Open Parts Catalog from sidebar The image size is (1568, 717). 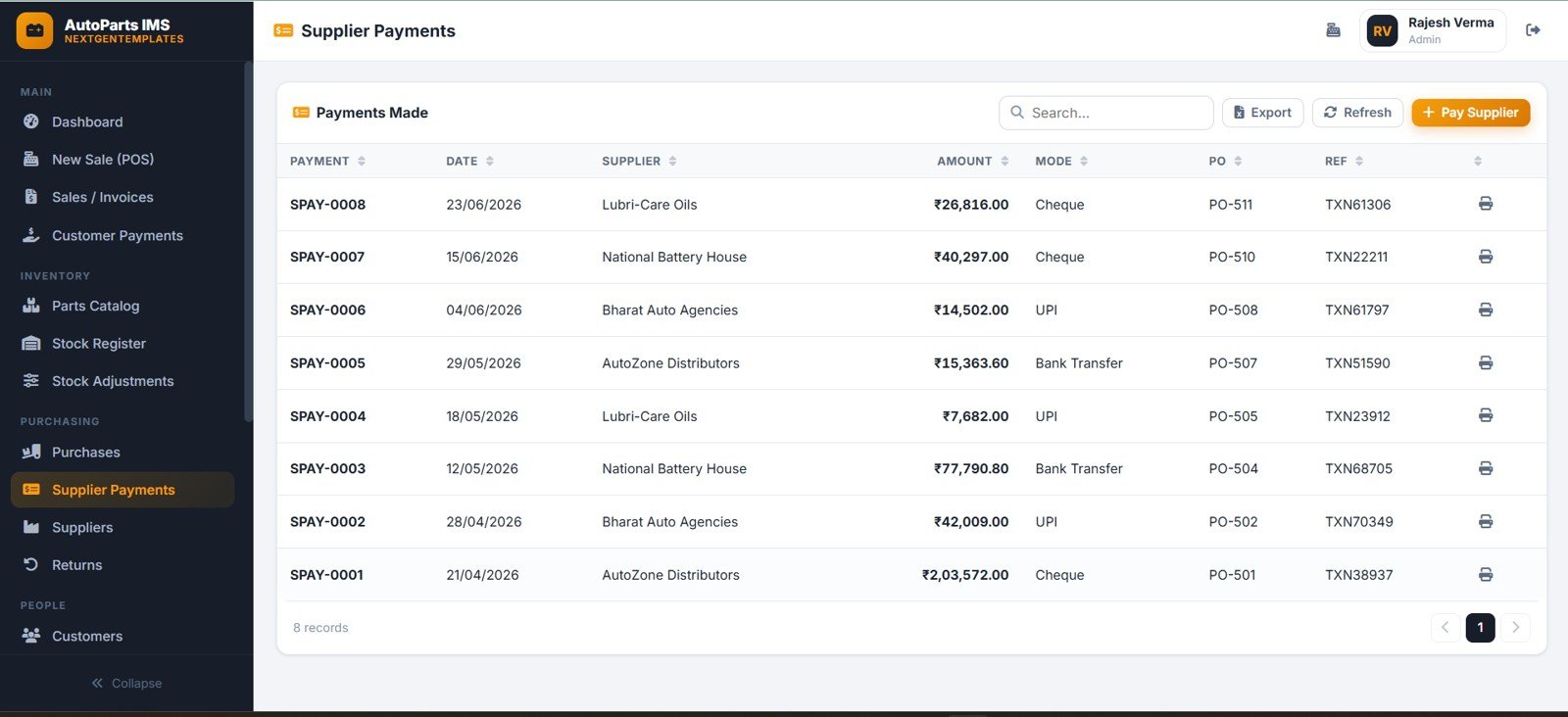tap(122, 306)
